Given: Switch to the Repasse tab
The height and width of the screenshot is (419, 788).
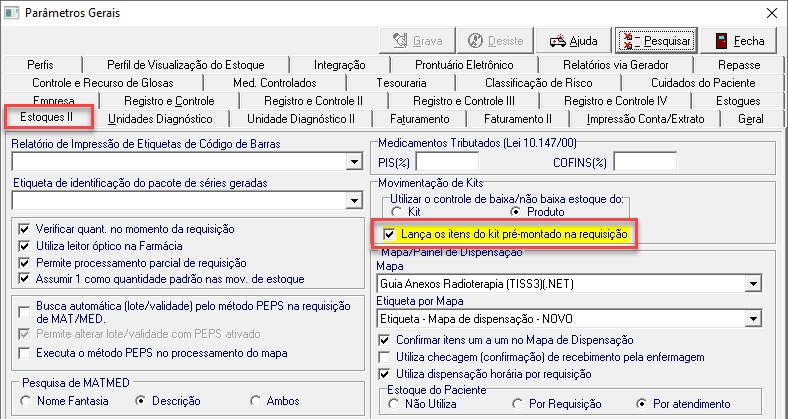Looking at the screenshot, I should (739, 65).
